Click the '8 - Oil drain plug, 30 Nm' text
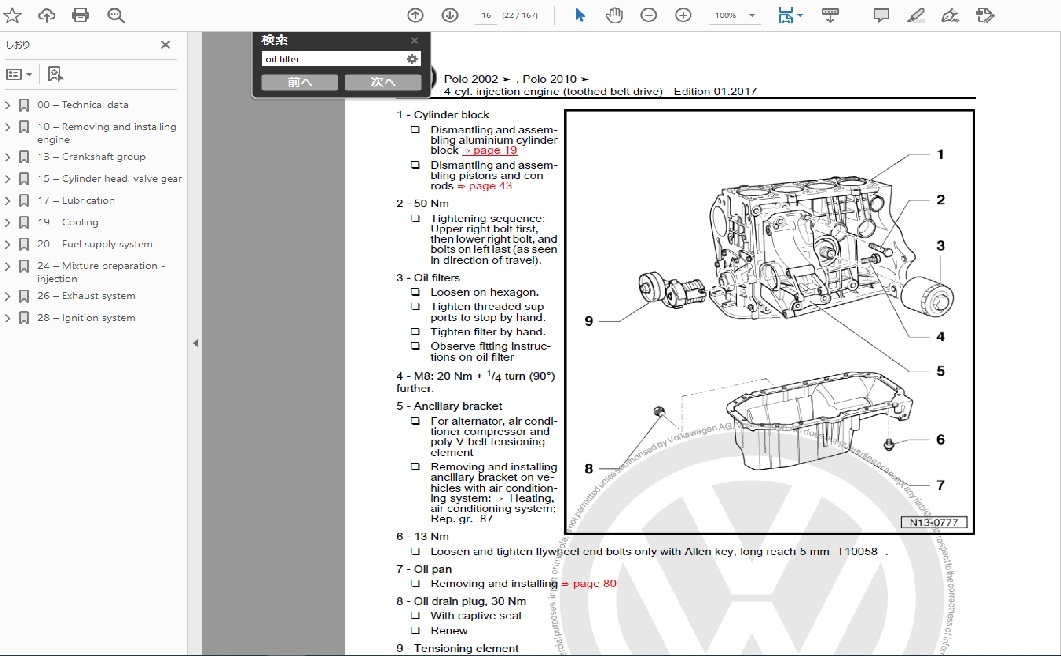Image resolution: width=1061 pixels, height=656 pixels. click(x=461, y=601)
